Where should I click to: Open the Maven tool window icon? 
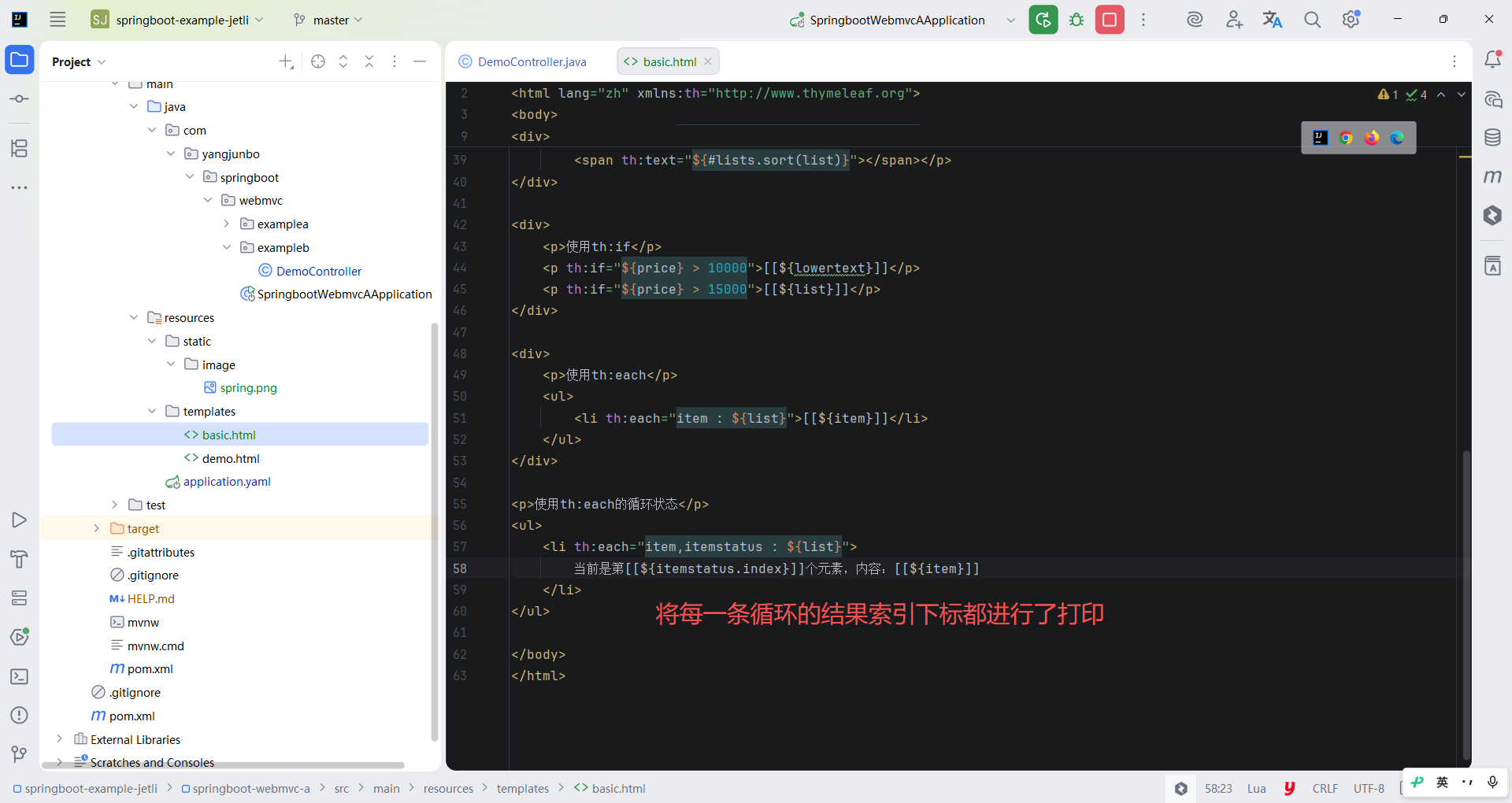pyautogui.click(x=1492, y=177)
